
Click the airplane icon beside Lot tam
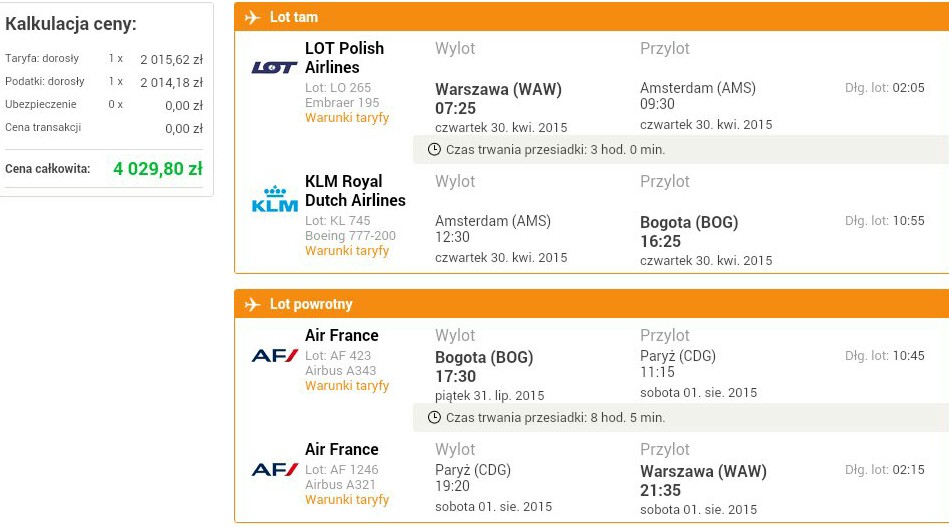[252, 18]
